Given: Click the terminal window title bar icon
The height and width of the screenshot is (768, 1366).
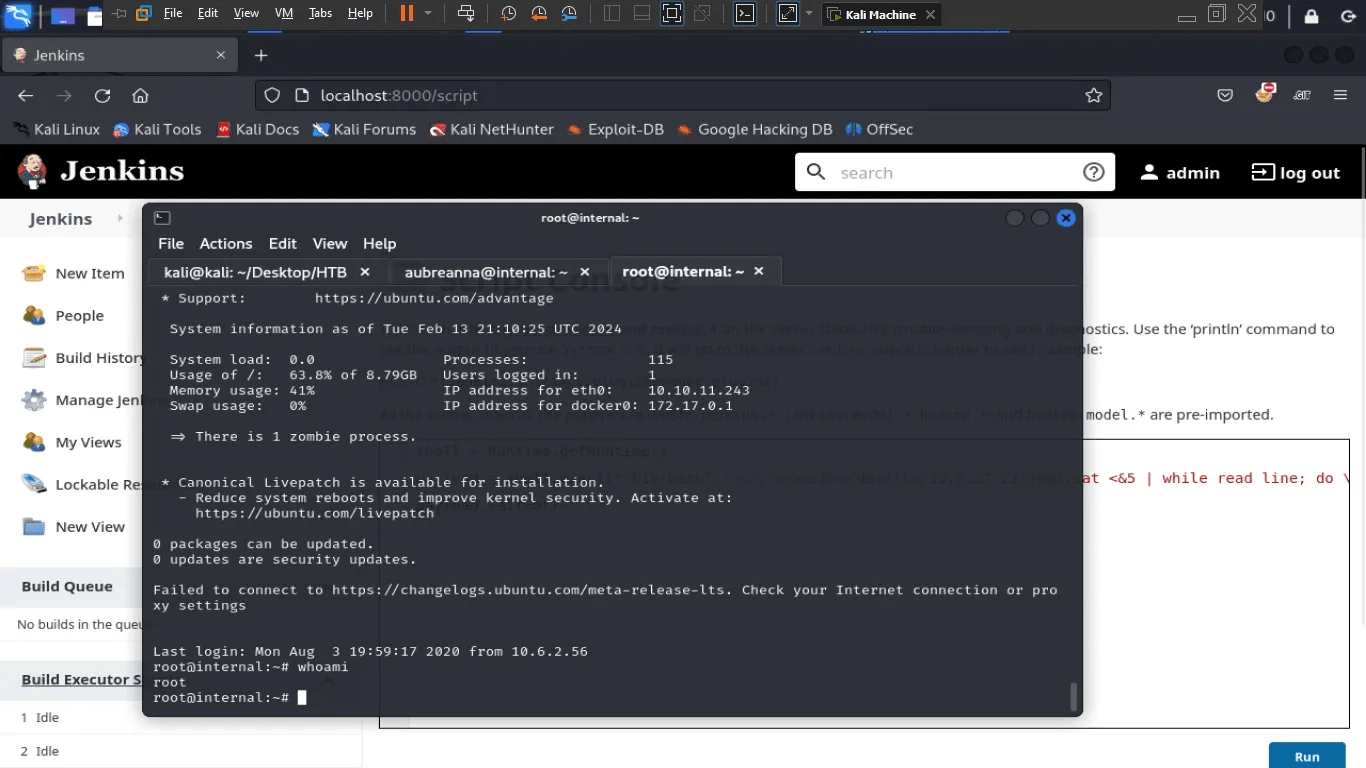Looking at the screenshot, I should tap(162, 217).
